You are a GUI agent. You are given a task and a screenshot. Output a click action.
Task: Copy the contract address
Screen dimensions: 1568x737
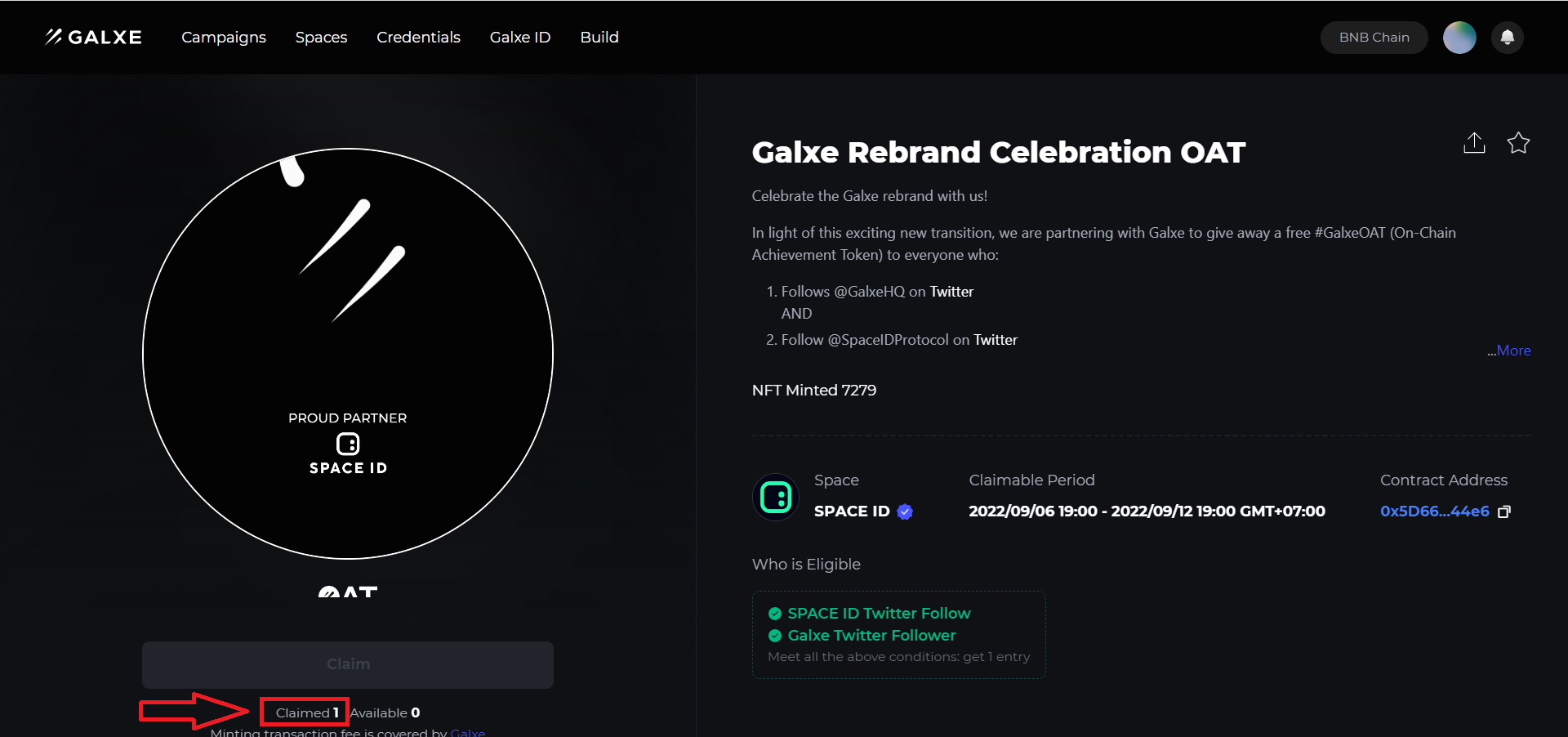(1504, 511)
